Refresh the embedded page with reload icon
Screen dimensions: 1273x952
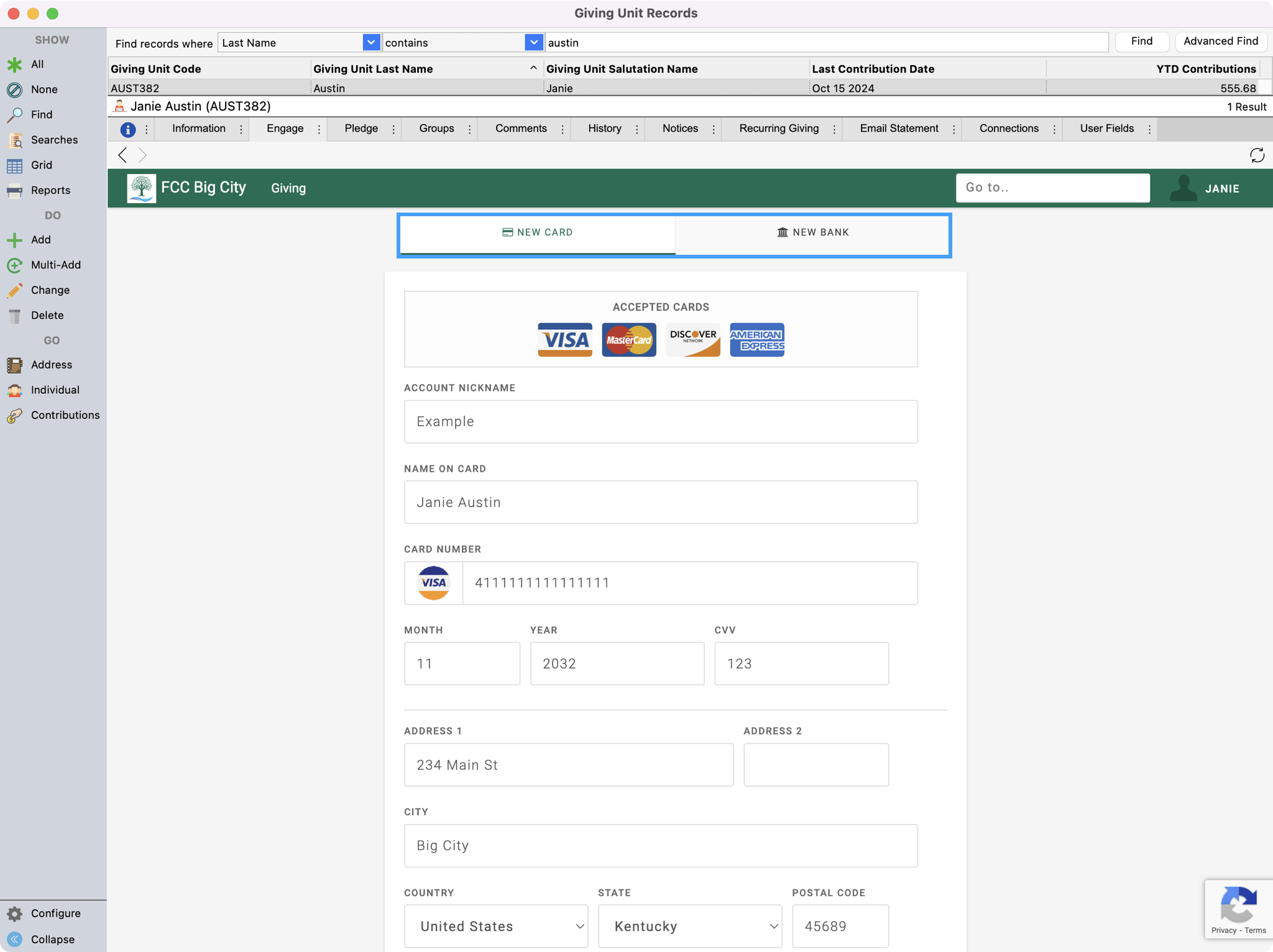tap(1257, 155)
